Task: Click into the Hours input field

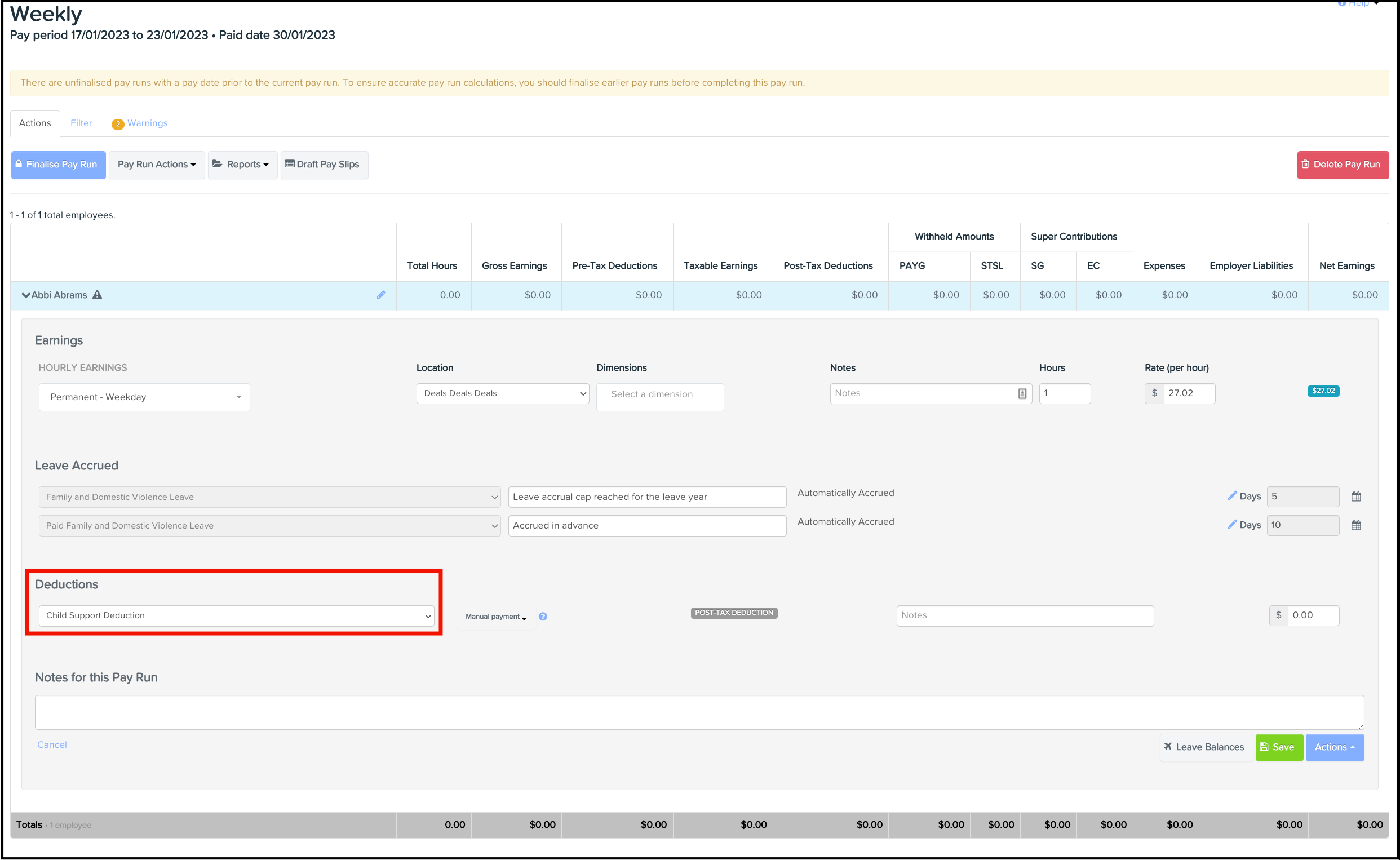Action: click(x=1064, y=393)
